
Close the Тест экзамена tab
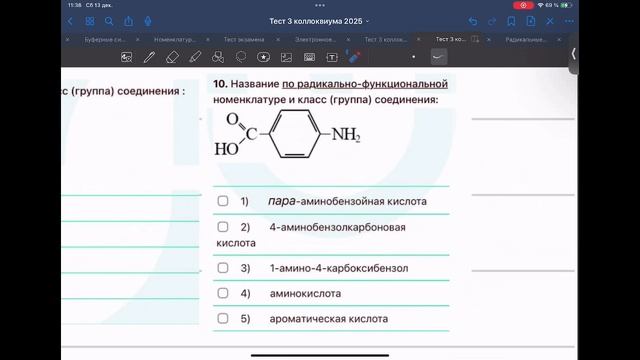(x=208, y=40)
